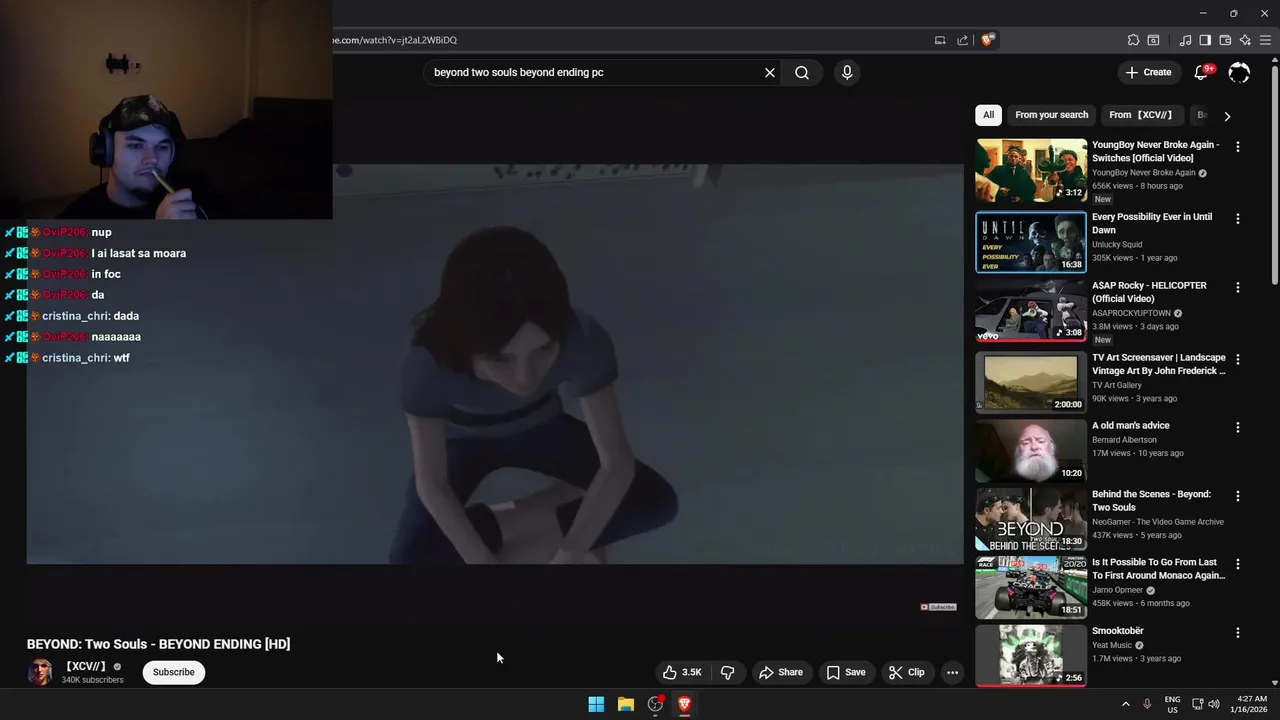Toggle the browser sidebar panel
1280x720 pixels.
coord(1205,40)
